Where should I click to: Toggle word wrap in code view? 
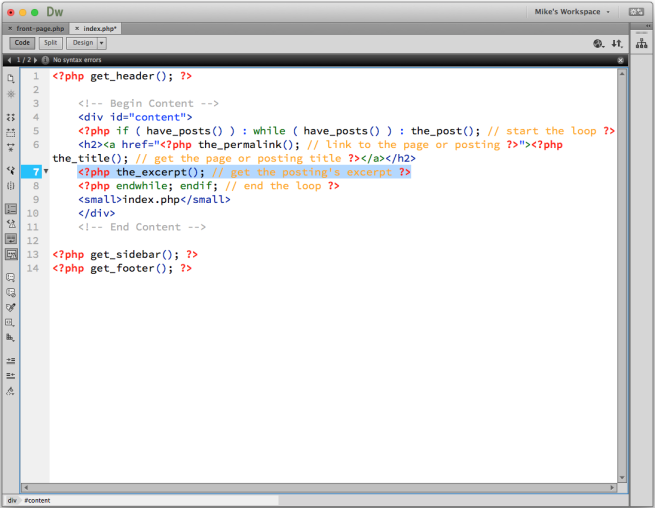point(11,239)
